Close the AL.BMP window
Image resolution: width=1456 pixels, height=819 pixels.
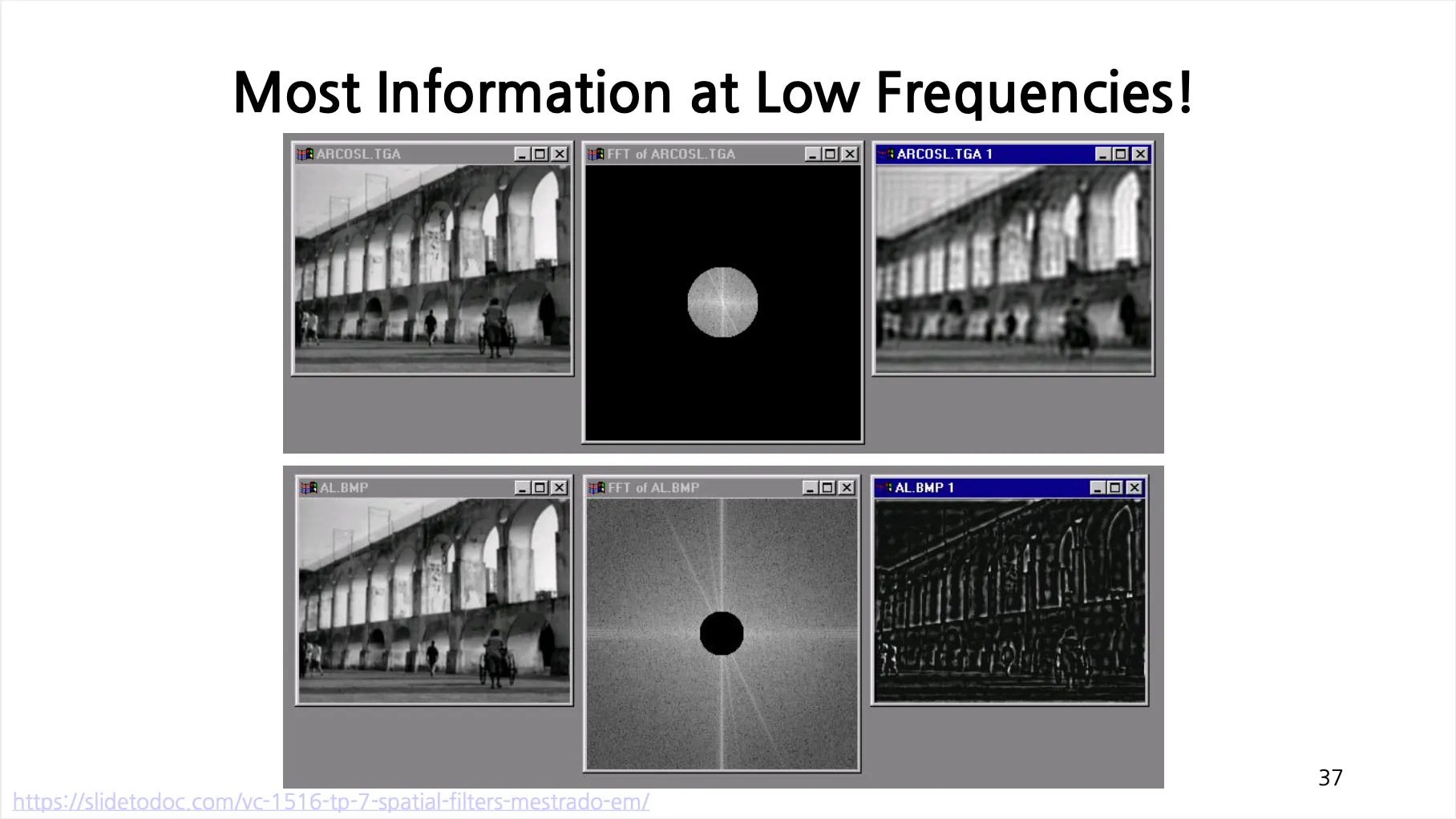tap(560, 487)
